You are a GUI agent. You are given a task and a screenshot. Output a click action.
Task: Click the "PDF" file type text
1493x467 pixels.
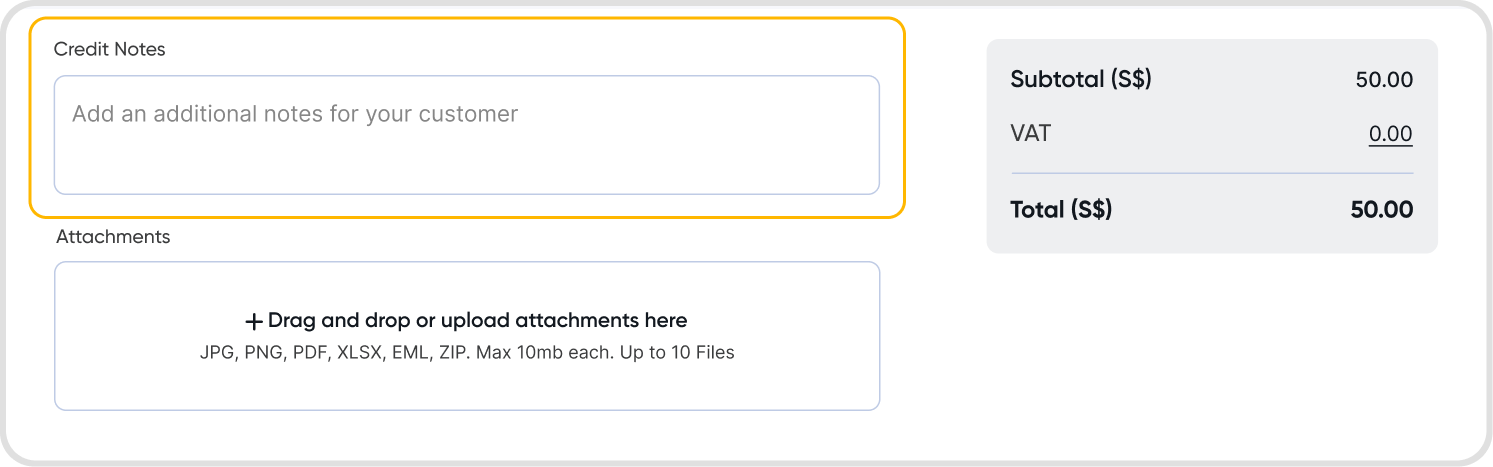311,353
